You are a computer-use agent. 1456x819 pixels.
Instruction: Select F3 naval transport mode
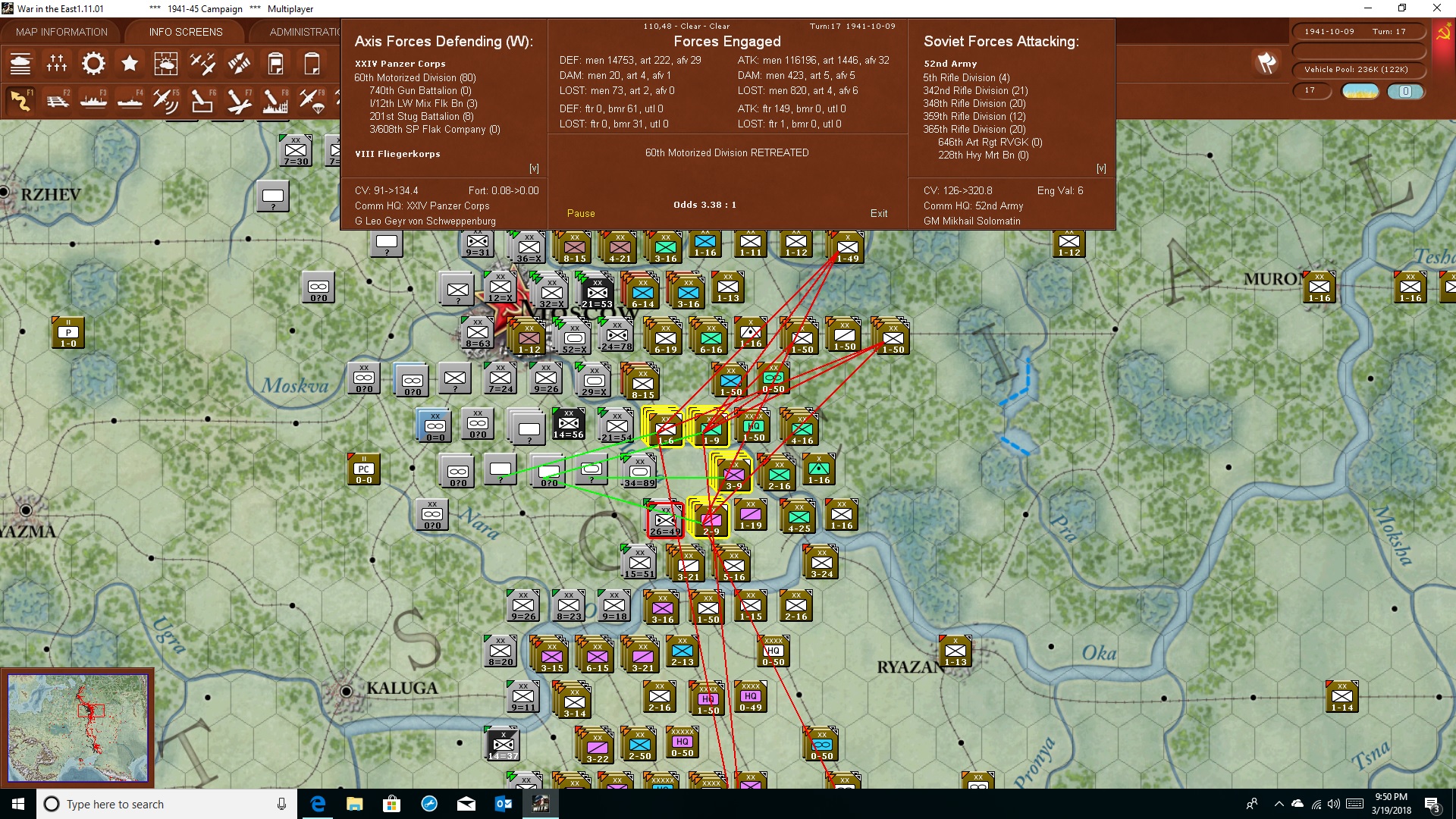point(93,100)
